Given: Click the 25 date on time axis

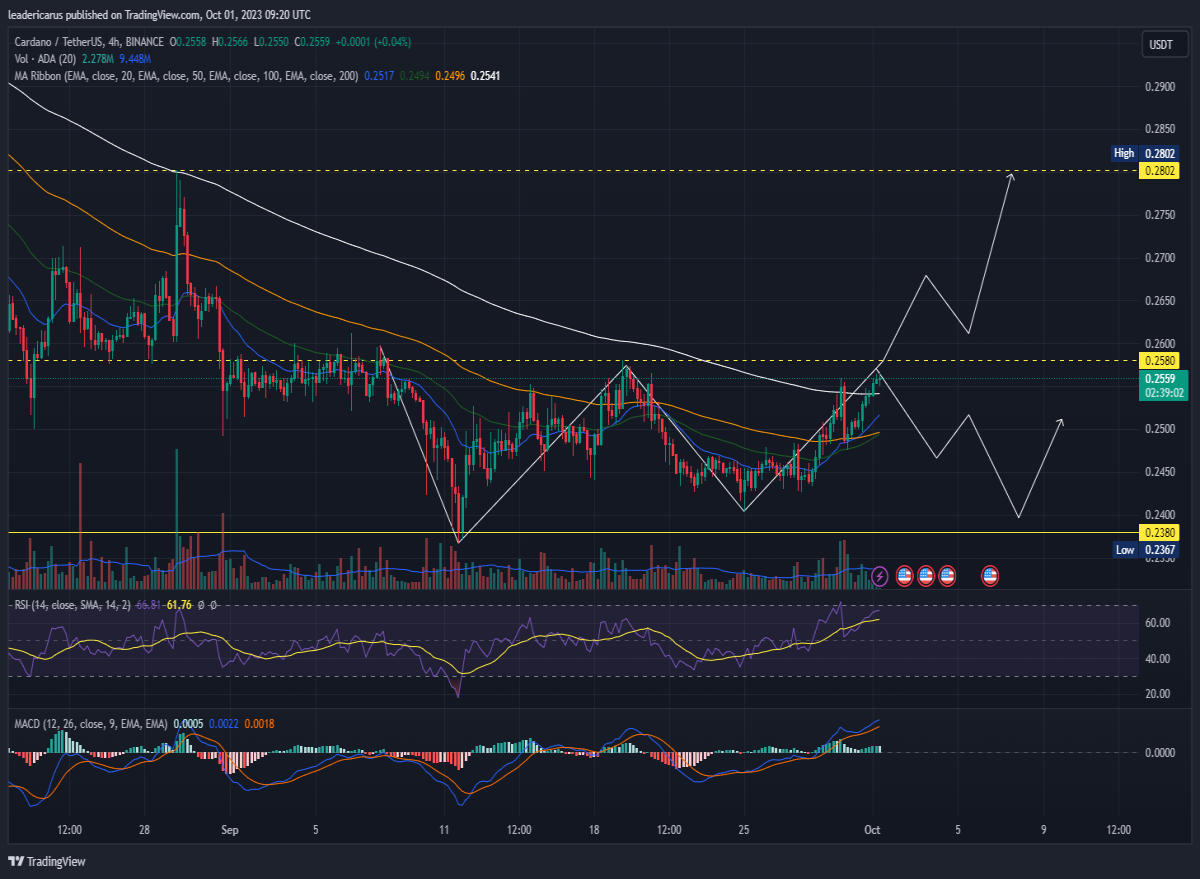Looking at the screenshot, I should point(744,830).
